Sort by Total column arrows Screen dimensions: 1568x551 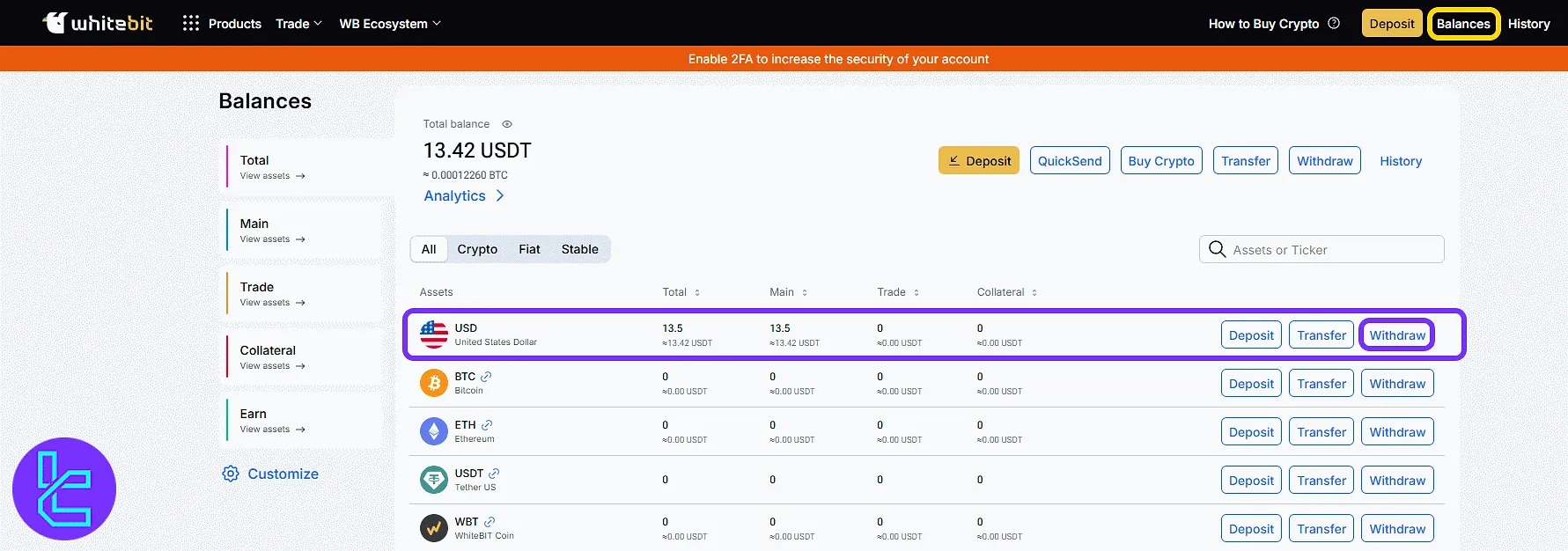pos(697,292)
